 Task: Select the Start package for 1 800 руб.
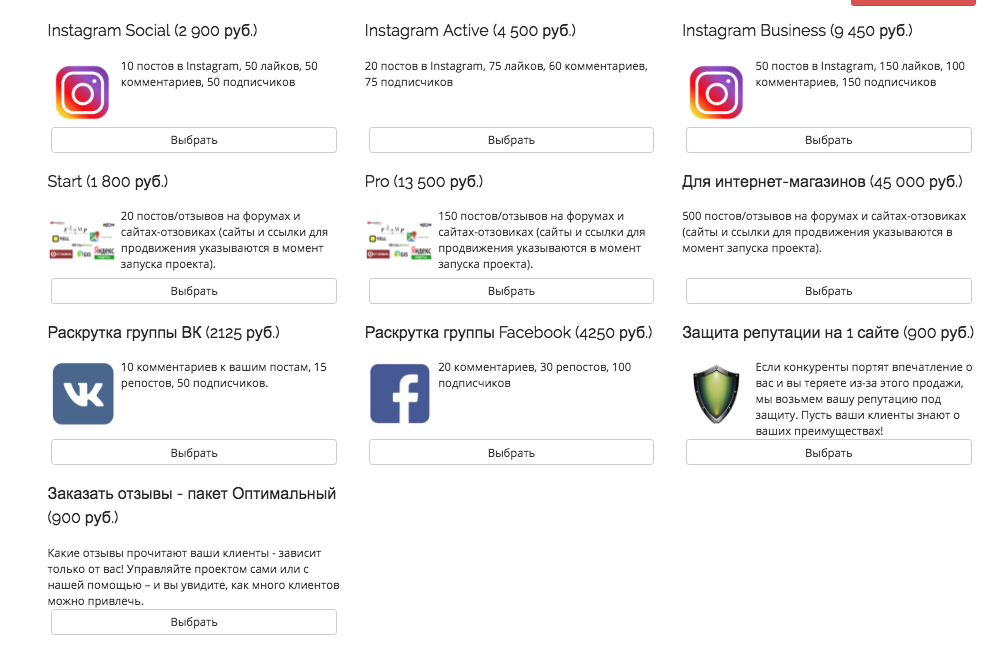194,291
